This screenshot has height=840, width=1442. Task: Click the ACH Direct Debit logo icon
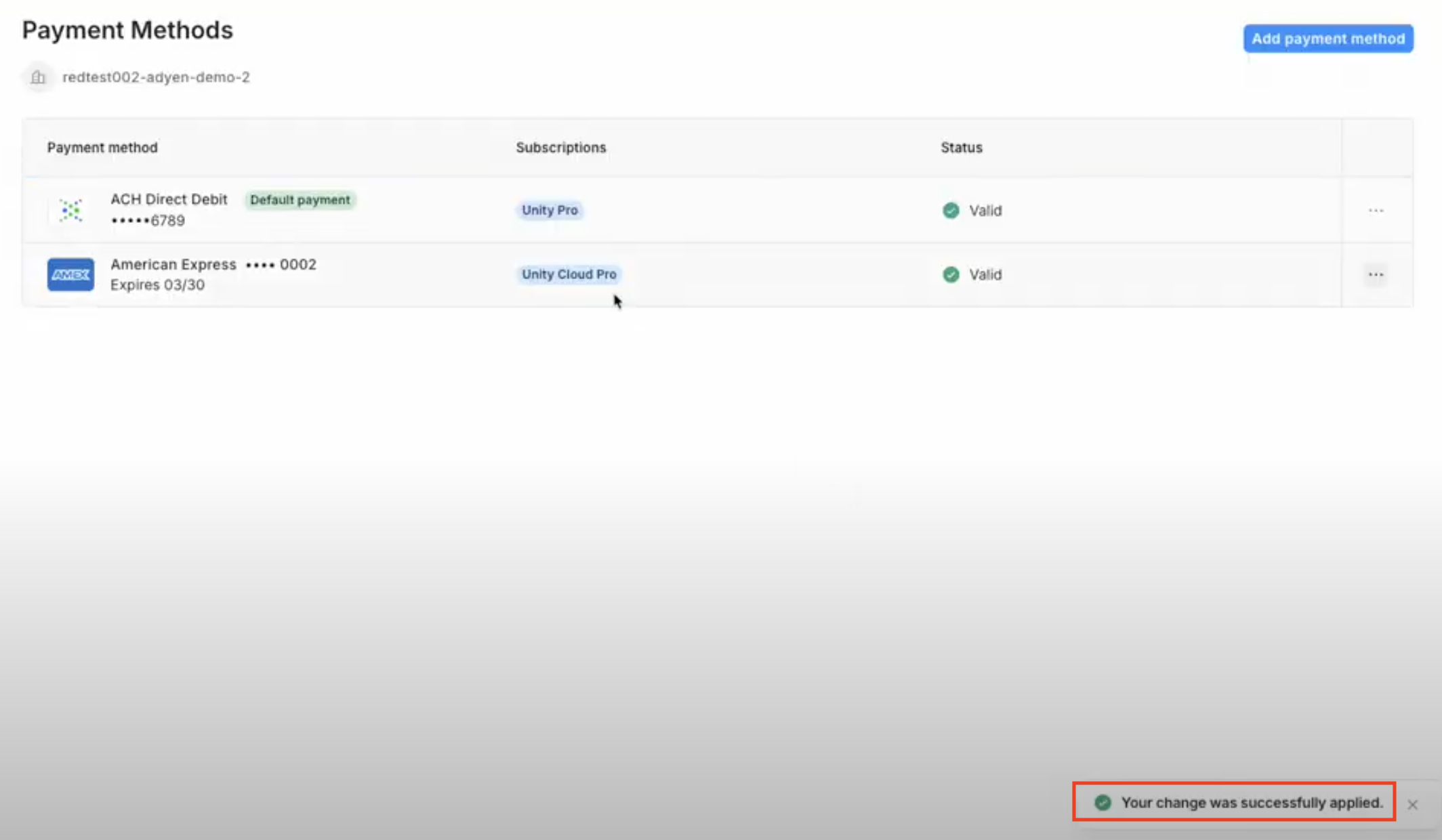70,210
